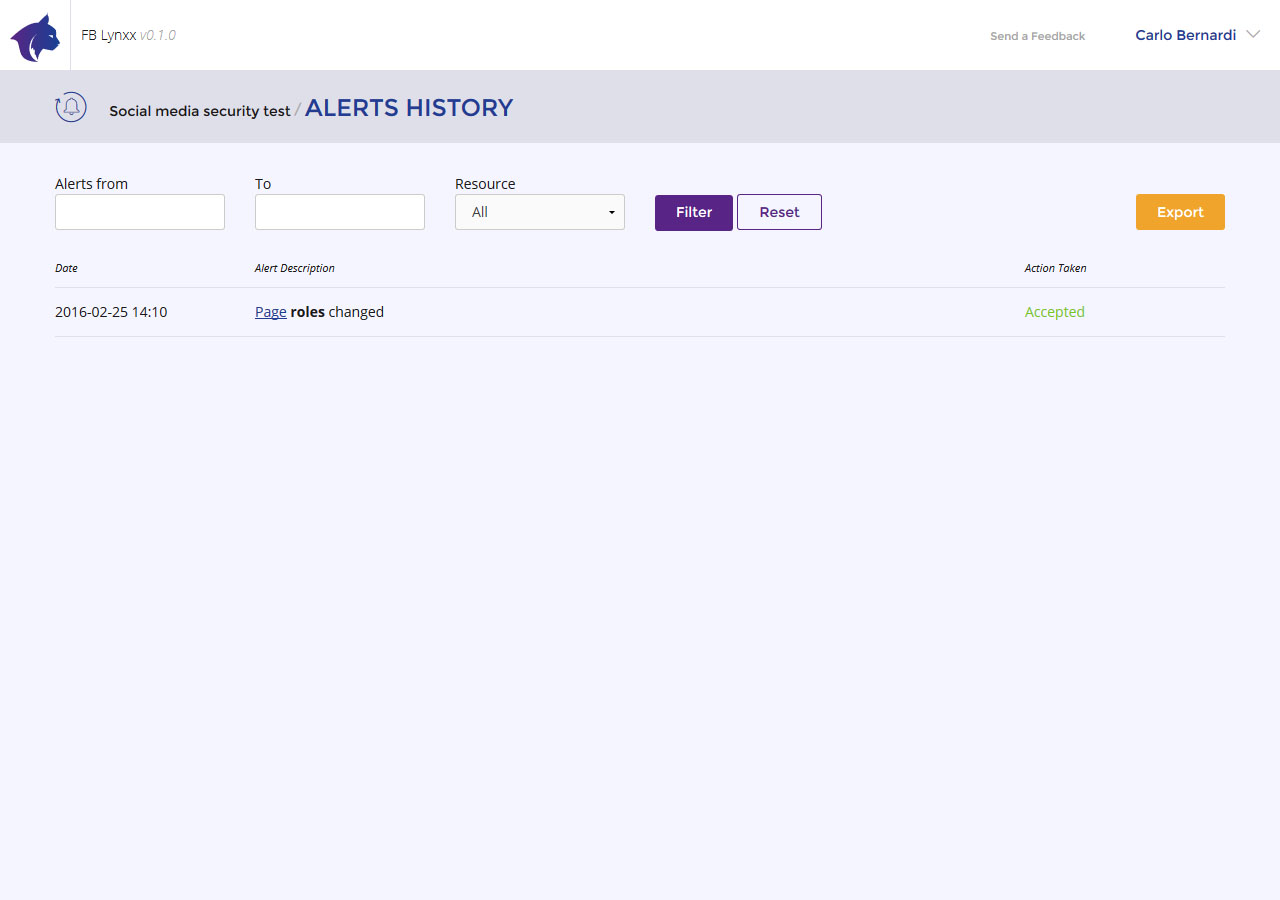This screenshot has height=900, width=1280.
Task: Click the 'roles changed' alert text
Action: (x=337, y=312)
